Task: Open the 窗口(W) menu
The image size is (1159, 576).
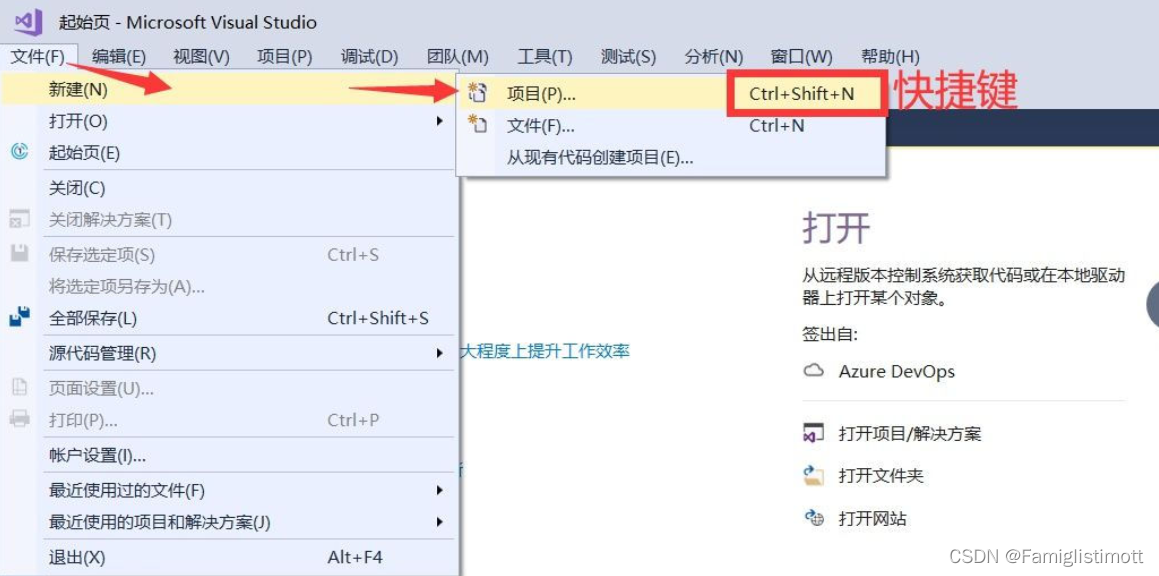Action: [x=801, y=56]
